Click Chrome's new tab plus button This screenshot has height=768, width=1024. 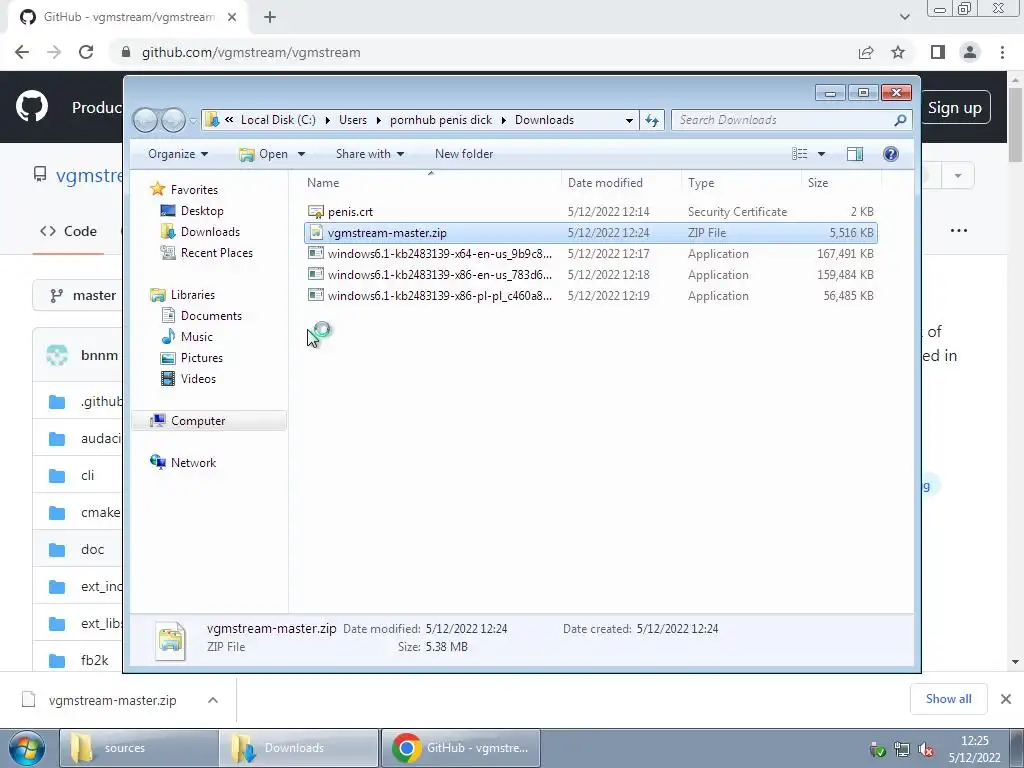coord(270,17)
